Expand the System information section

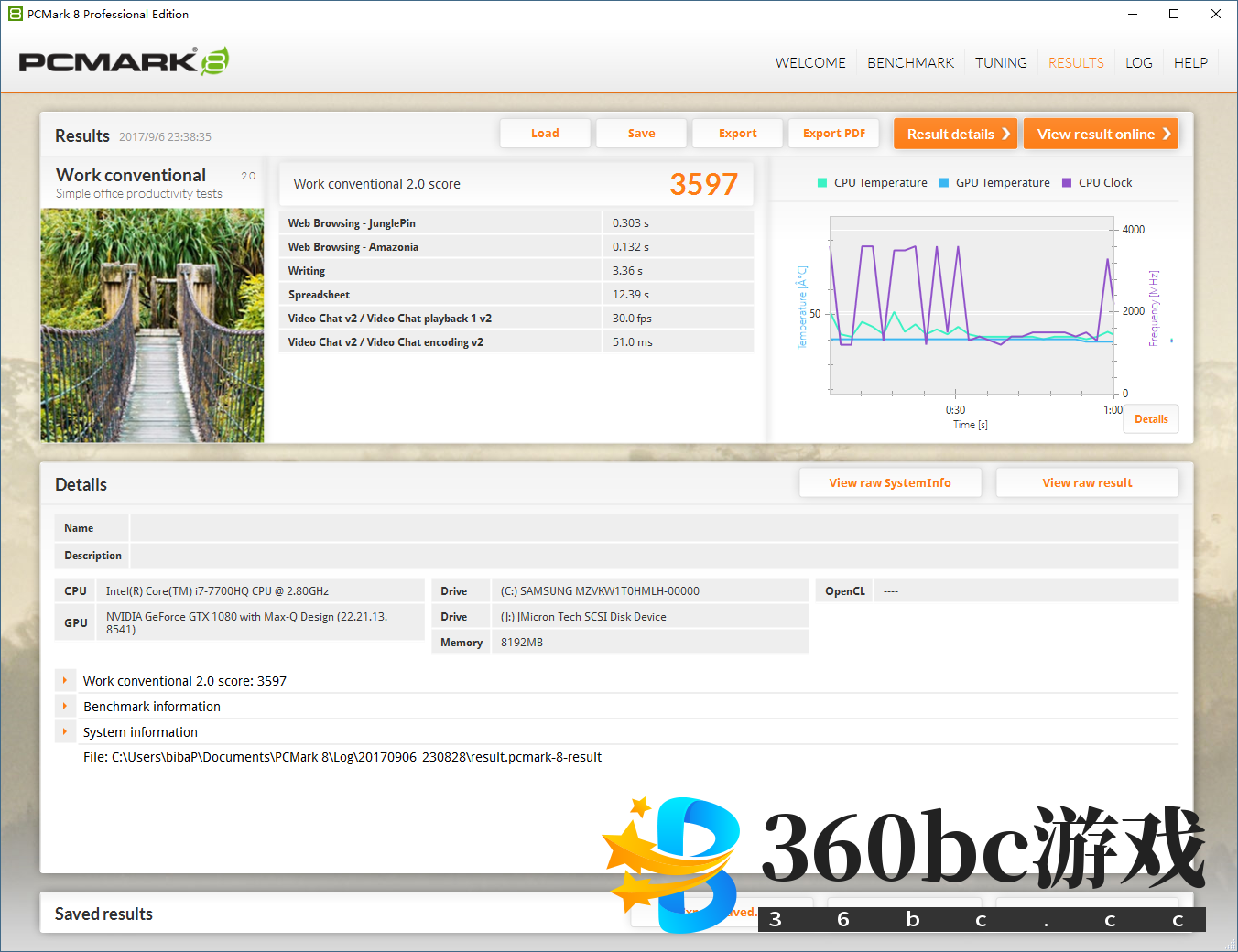(x=65, y=732)
